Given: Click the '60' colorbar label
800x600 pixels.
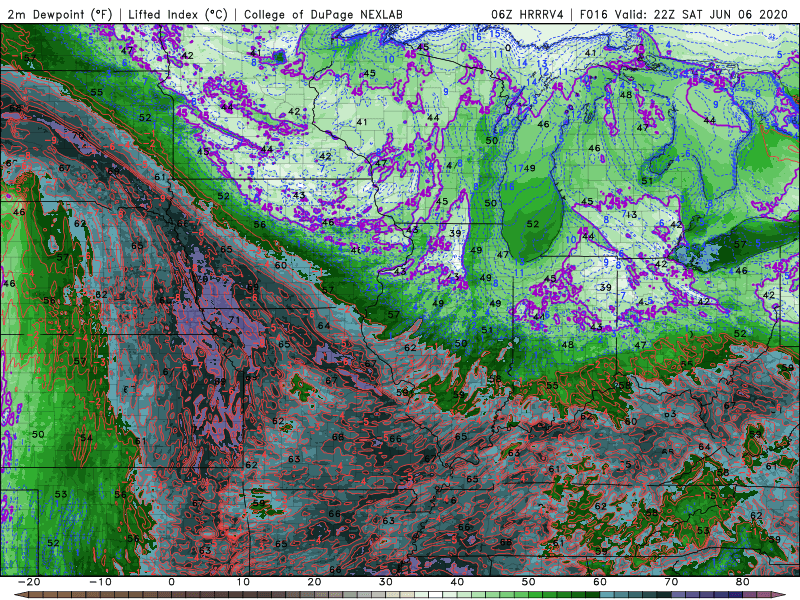Looking at the screenshot, I should (x=600, y=582).
